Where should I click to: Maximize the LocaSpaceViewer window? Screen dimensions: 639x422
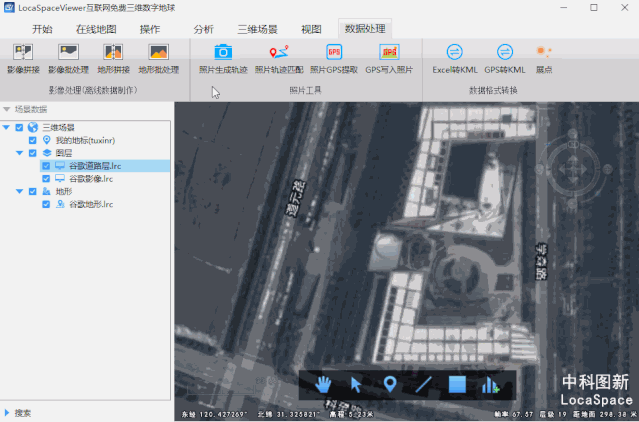tap(594, 8)
